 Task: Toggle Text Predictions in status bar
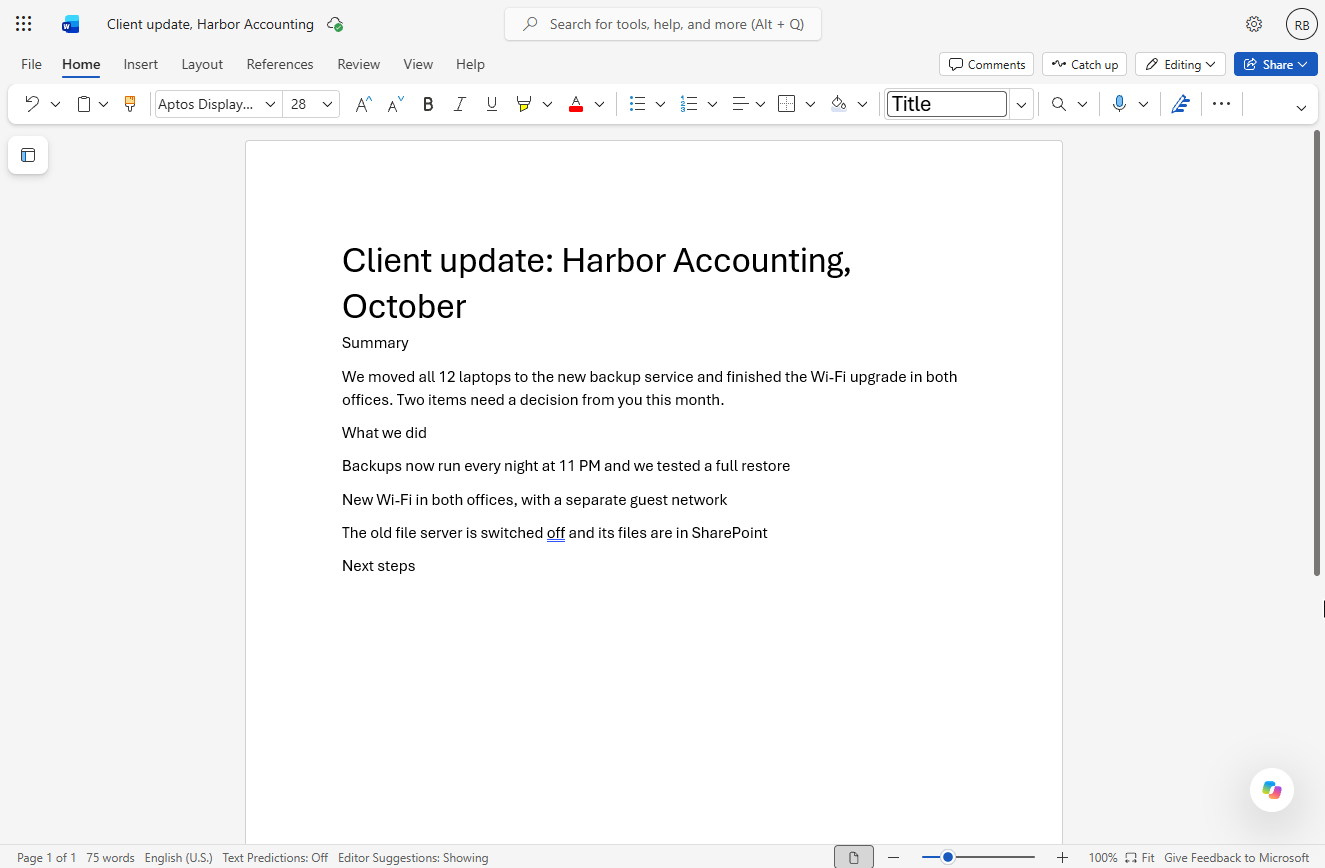[x=275, y=858]
